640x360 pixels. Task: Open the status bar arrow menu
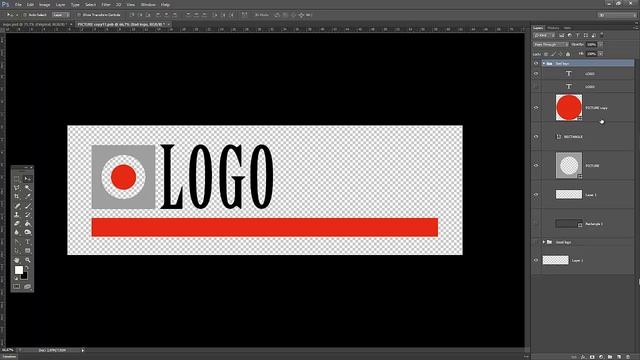(83, 350)
